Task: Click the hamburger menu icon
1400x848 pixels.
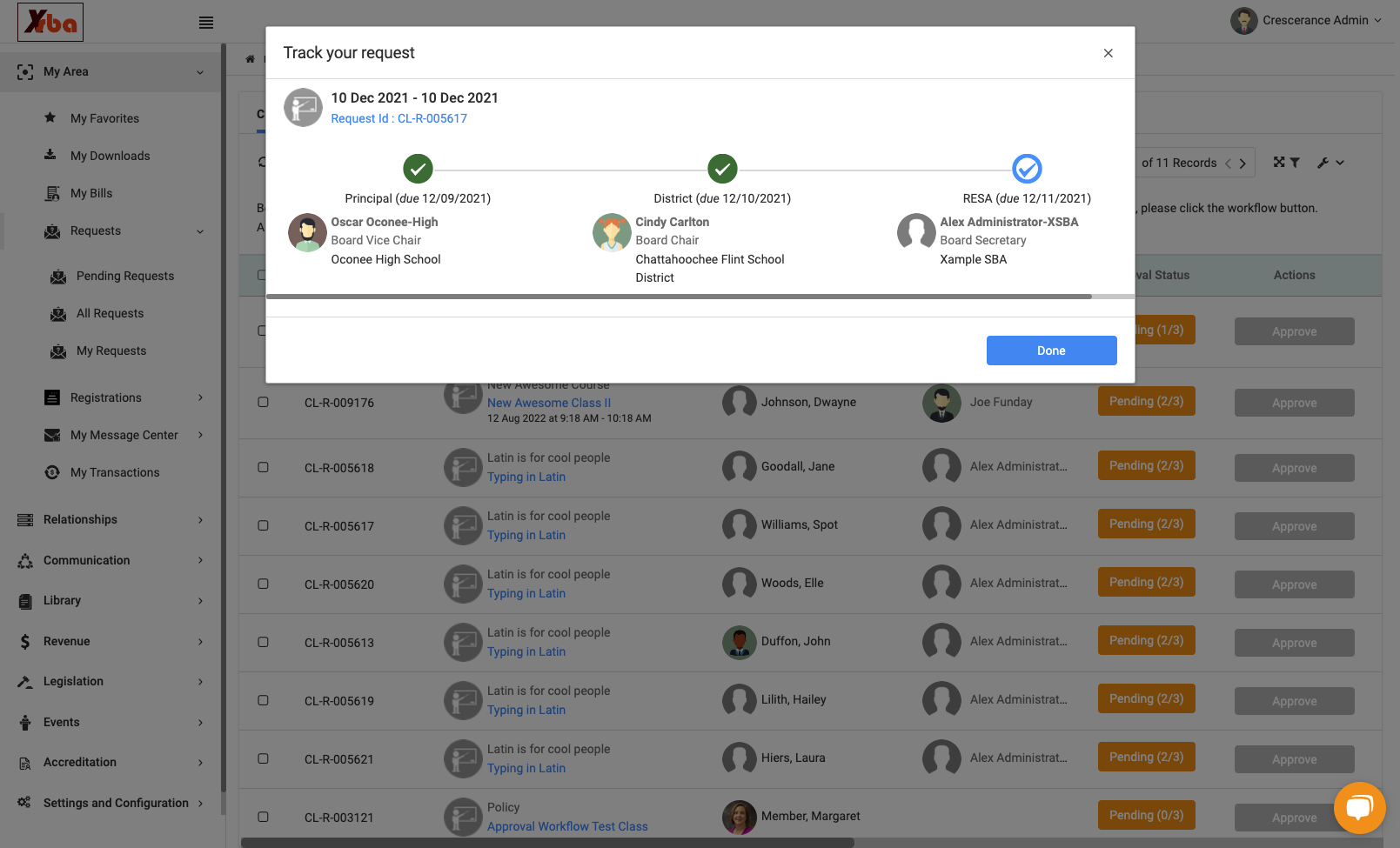Action: 206,23
